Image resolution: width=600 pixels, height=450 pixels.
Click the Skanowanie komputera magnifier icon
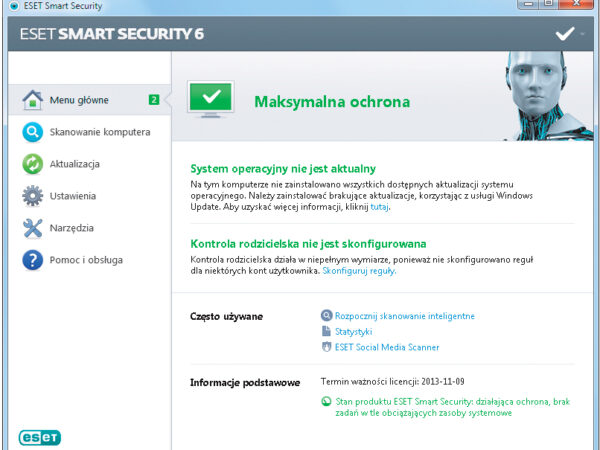[32, 132]
